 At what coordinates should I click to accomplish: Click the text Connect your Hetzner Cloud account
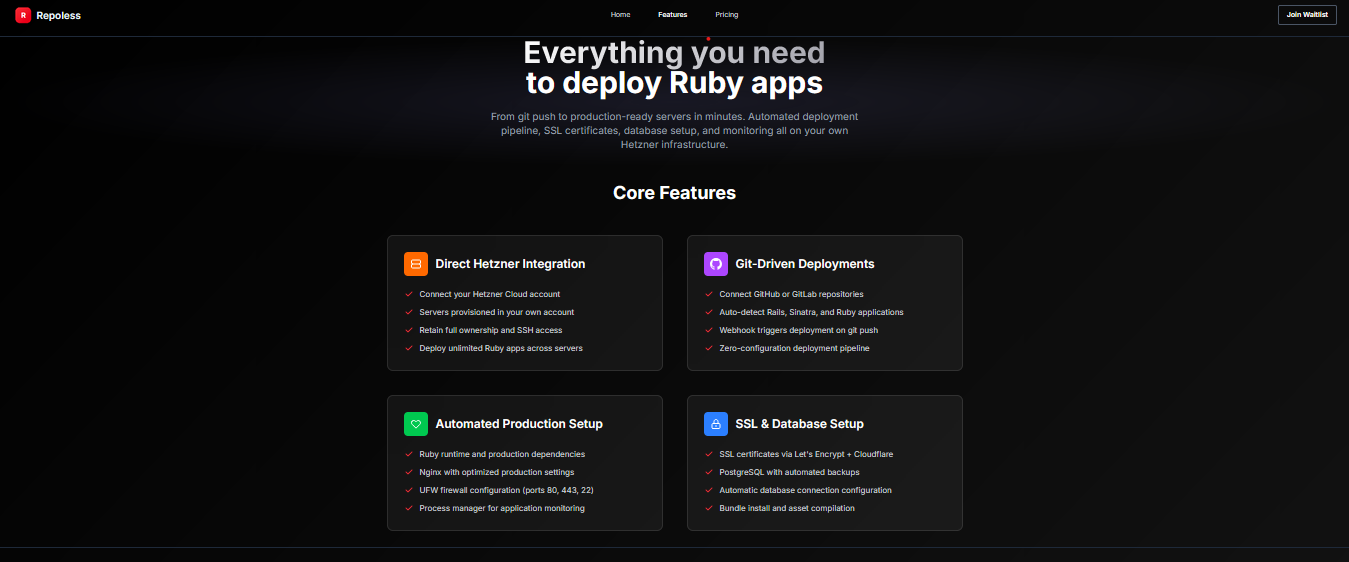(x=490, y=294)
